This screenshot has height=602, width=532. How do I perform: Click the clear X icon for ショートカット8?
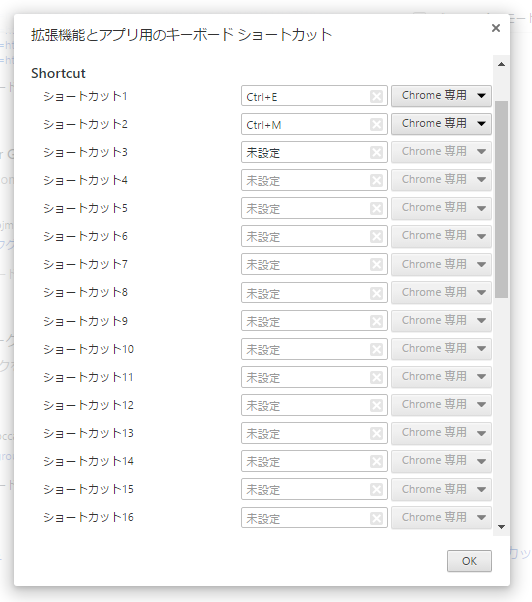(376, 293)
